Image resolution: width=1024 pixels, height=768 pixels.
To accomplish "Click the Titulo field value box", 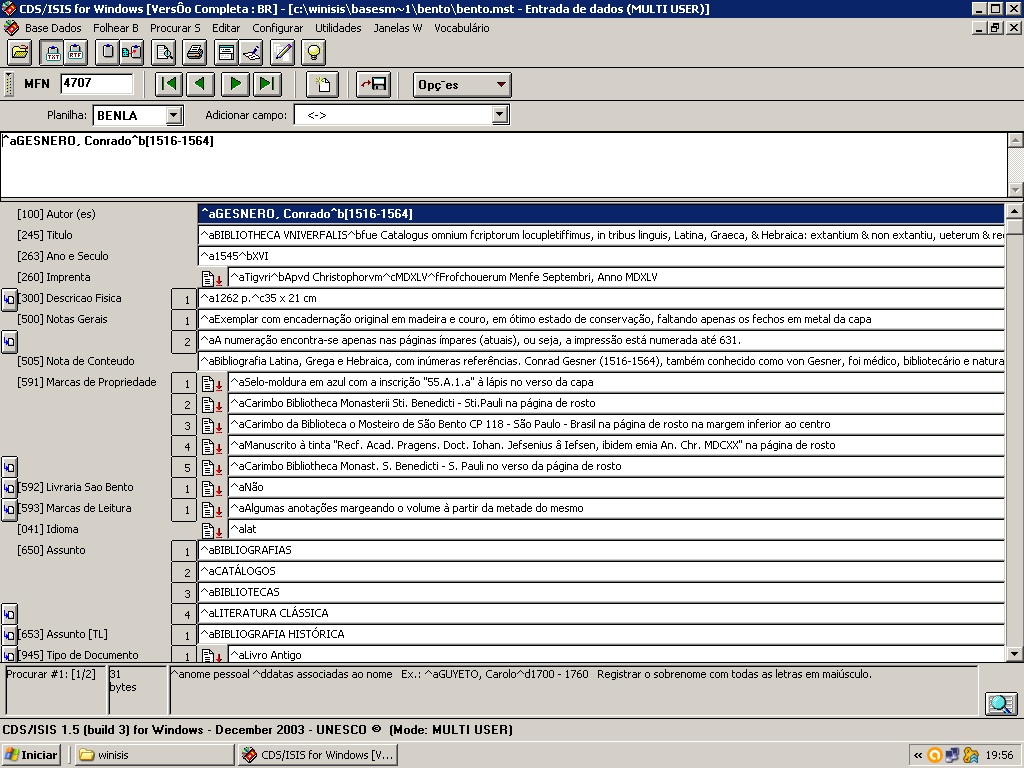I will coord(600,236).
